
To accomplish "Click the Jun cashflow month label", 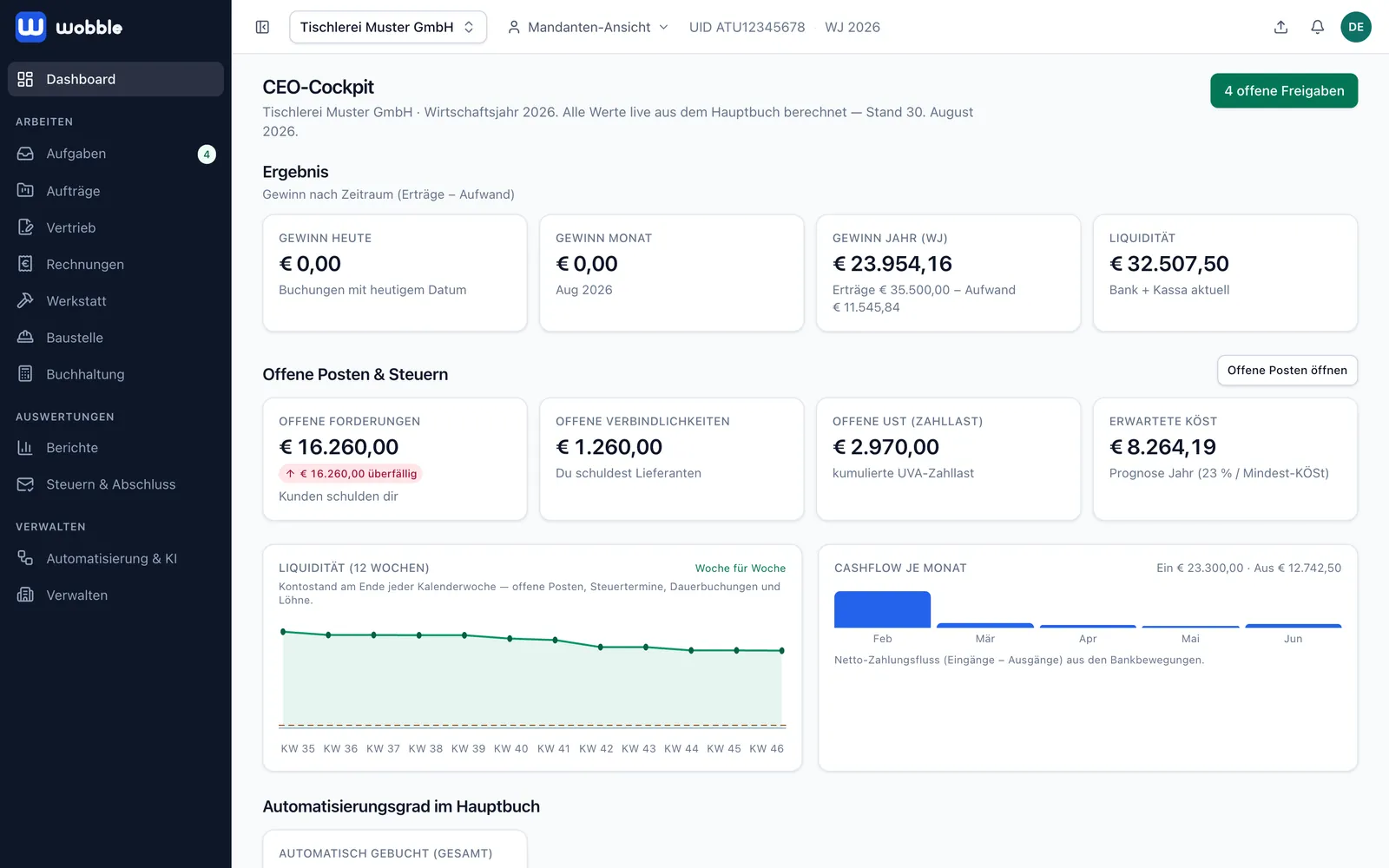I will pyautogui.click(x=1293, y=639).
